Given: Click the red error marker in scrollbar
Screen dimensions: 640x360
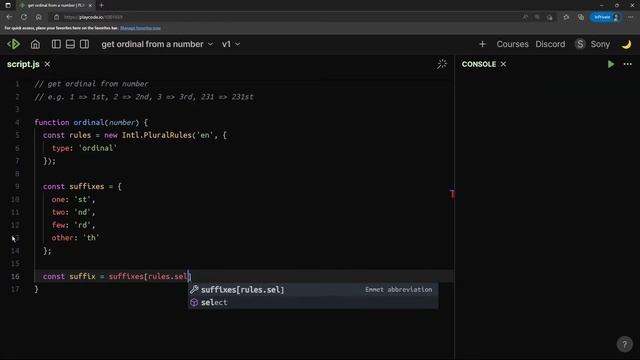Looking at the screenshot, I should (452, 194).
